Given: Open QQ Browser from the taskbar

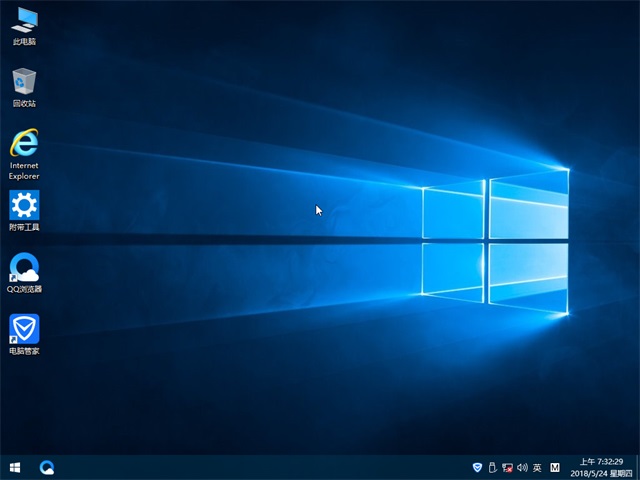Looking at the screenshot, I should tap(46, 467).
